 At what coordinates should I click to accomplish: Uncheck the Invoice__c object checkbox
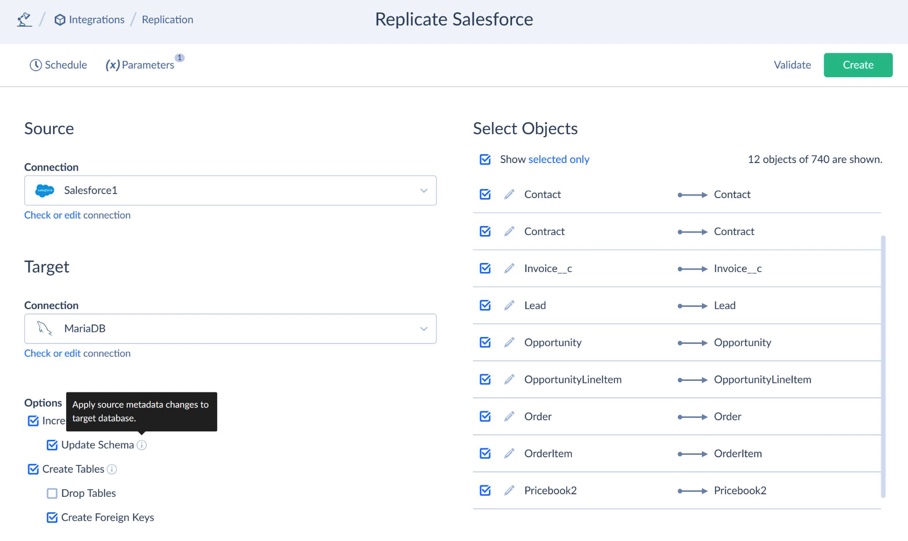(485, 269)
